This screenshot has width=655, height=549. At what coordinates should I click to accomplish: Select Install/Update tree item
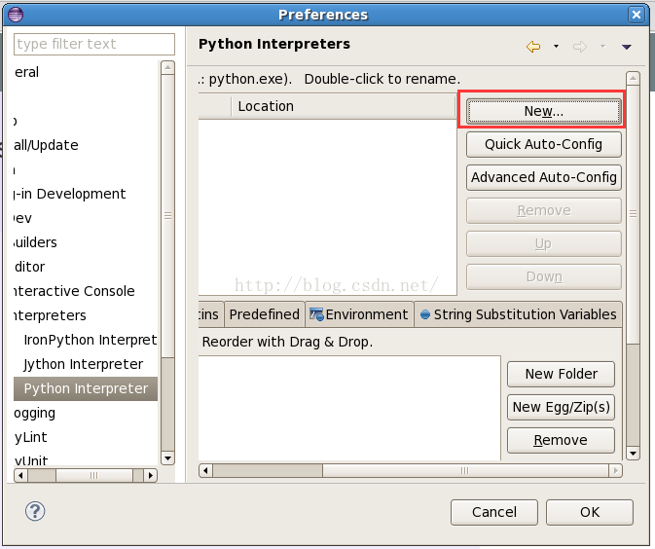46,145
